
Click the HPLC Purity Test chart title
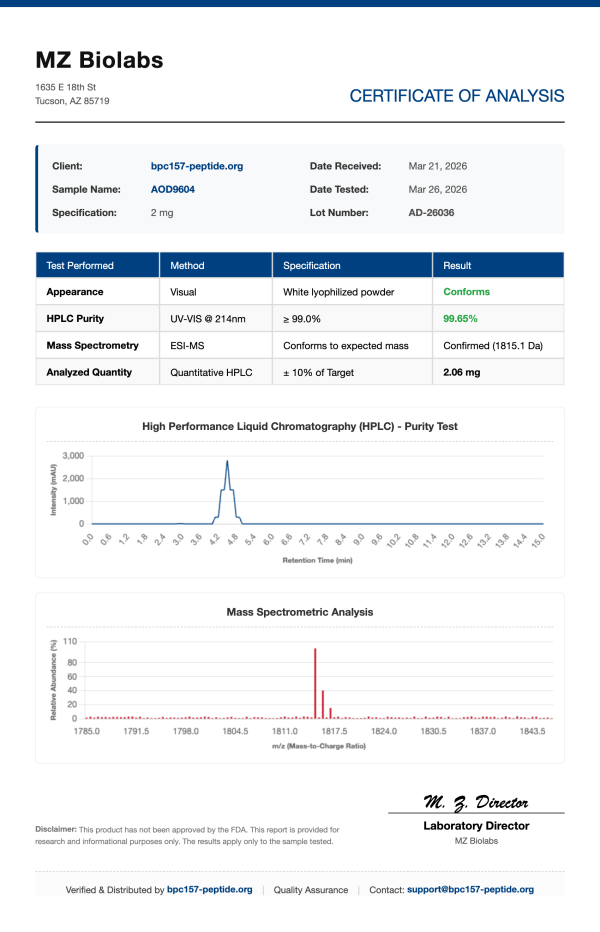tap(300, 426)
